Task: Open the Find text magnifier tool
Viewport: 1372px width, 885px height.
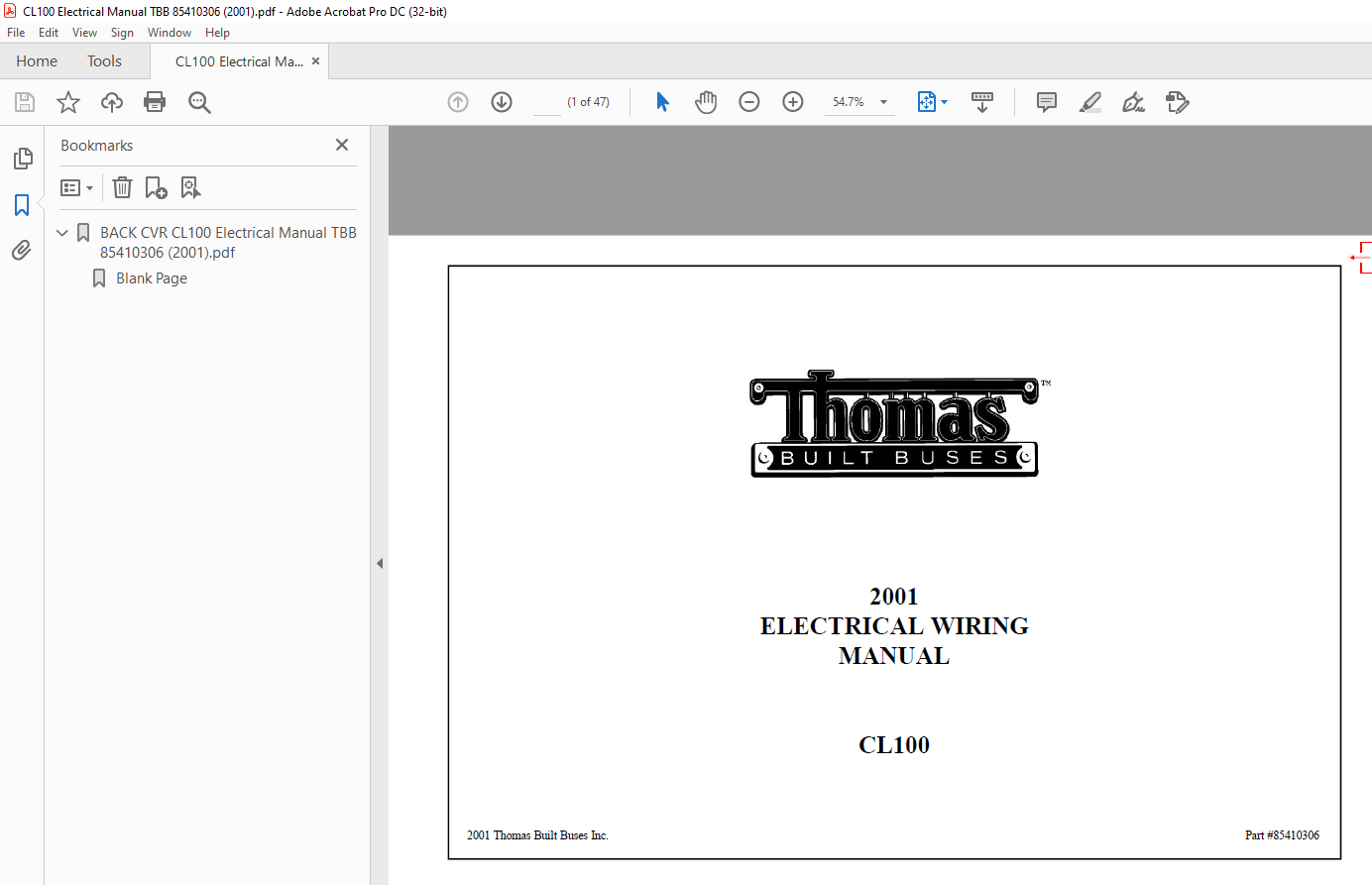Action: [x=199, y=102]
